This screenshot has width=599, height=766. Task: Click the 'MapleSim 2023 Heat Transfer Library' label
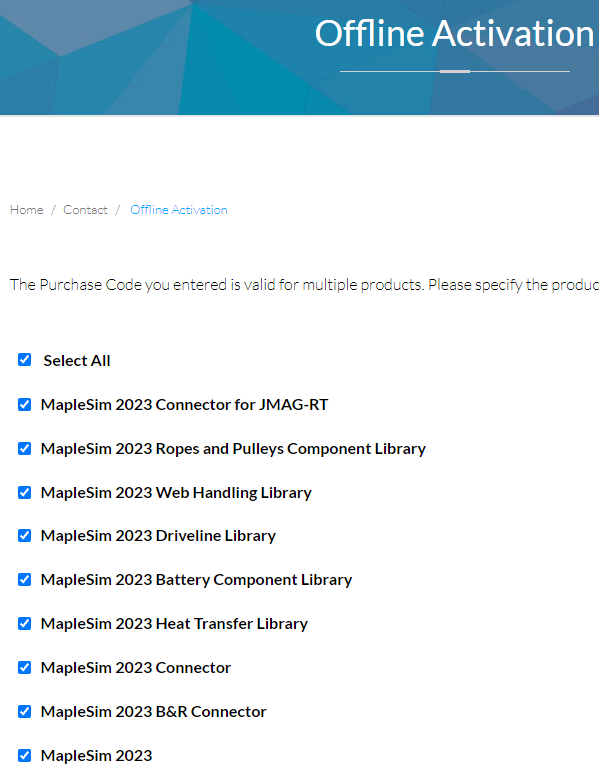pos(174,624)
